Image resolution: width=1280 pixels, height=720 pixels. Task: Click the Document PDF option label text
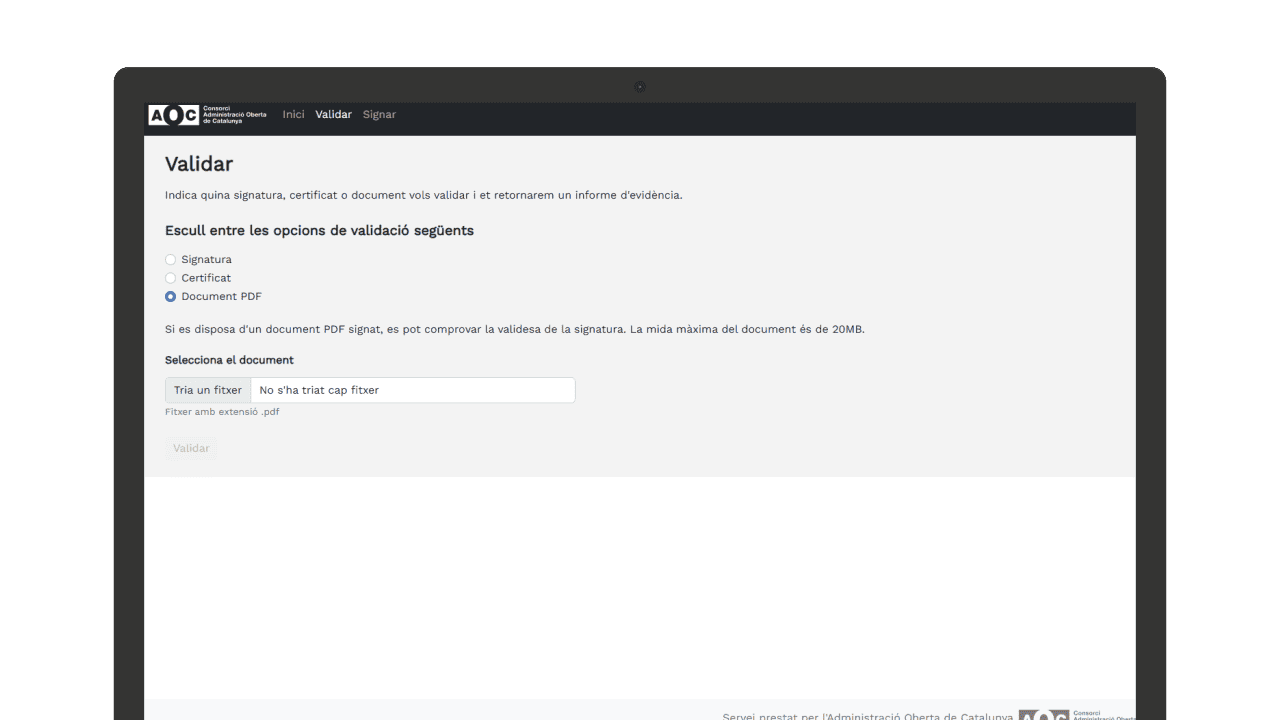click(221, 297)
